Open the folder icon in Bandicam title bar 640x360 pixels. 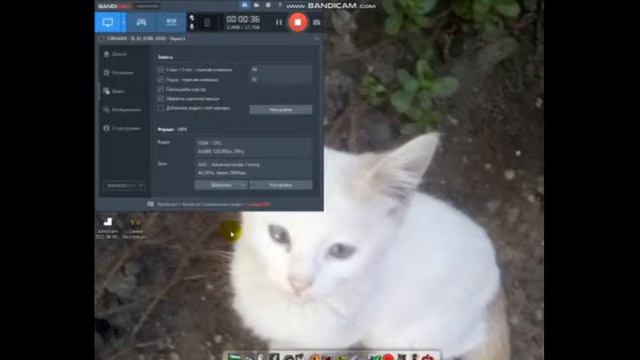coord(256,5)
